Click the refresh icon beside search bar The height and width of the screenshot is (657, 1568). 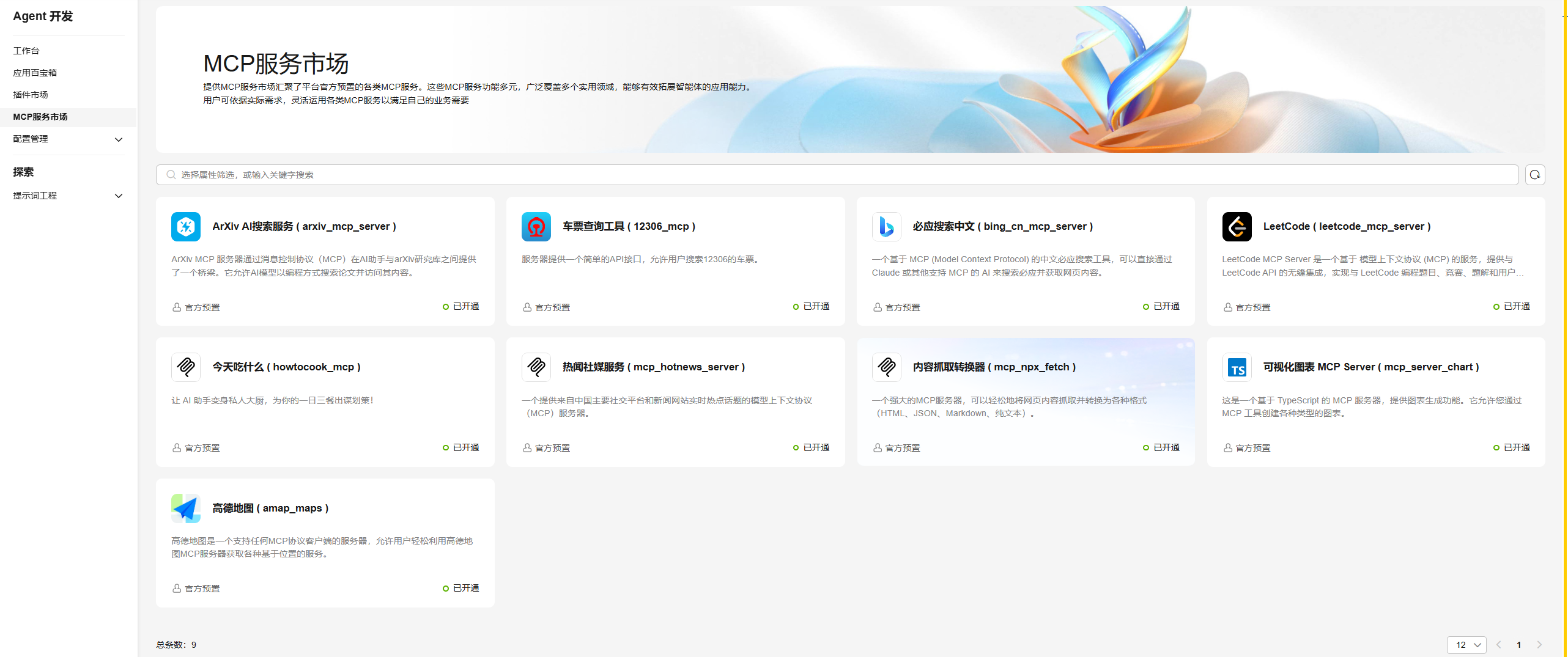coord(1535,175)
